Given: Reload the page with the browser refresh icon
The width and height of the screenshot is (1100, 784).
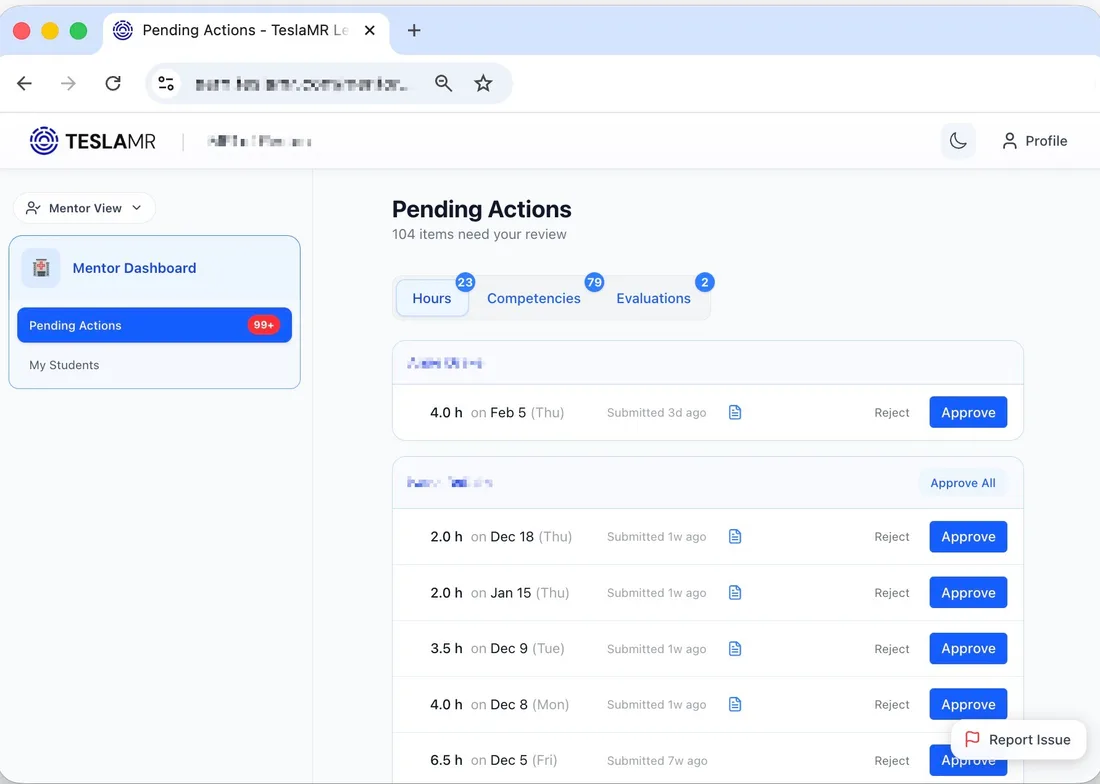Looking at the screenshot, I should [113, 84].
